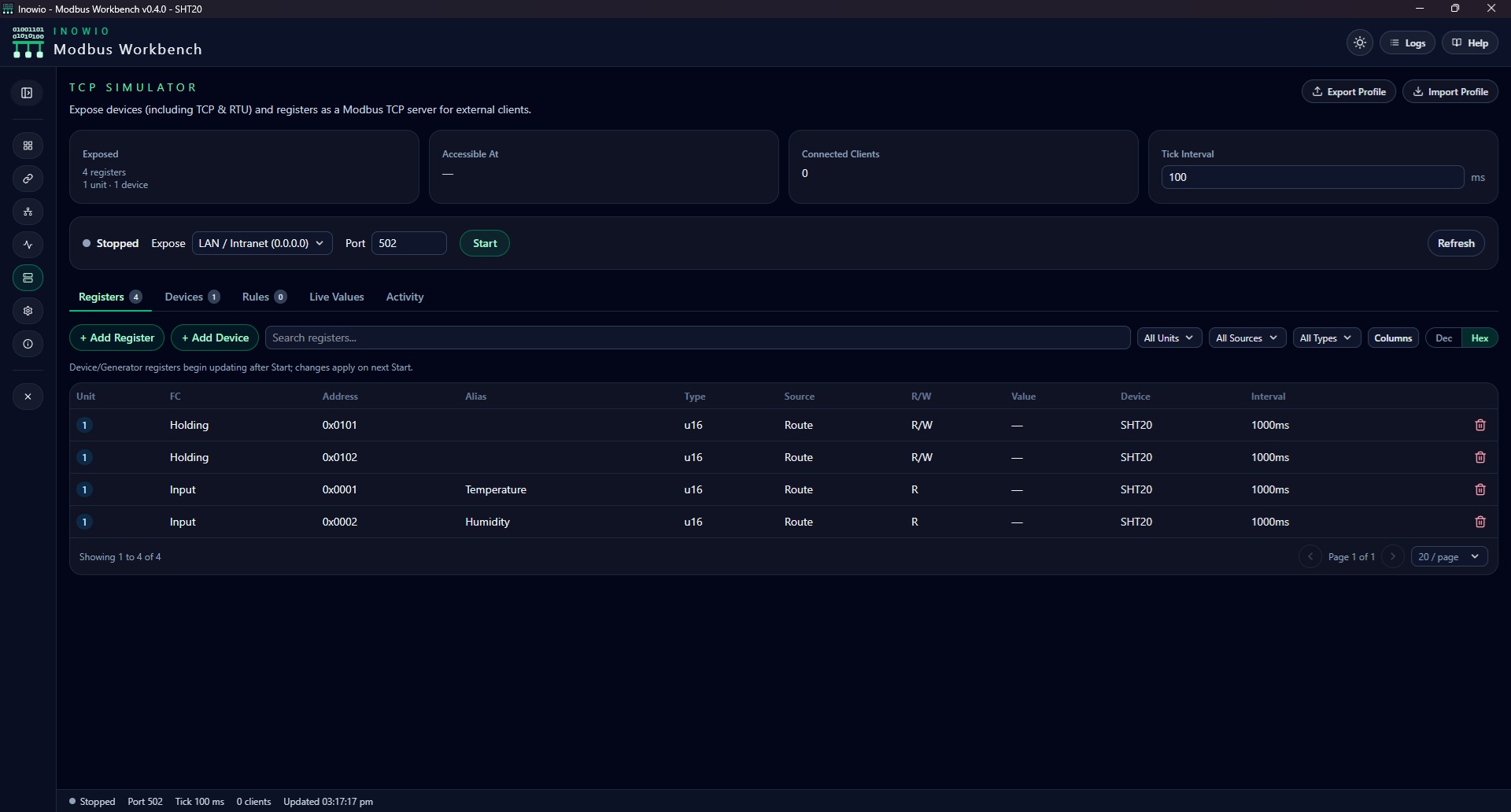Viewport: 1511px width, 812px height.
Task: Open the info circle icon in sidebar
Action: click(28, 344)
